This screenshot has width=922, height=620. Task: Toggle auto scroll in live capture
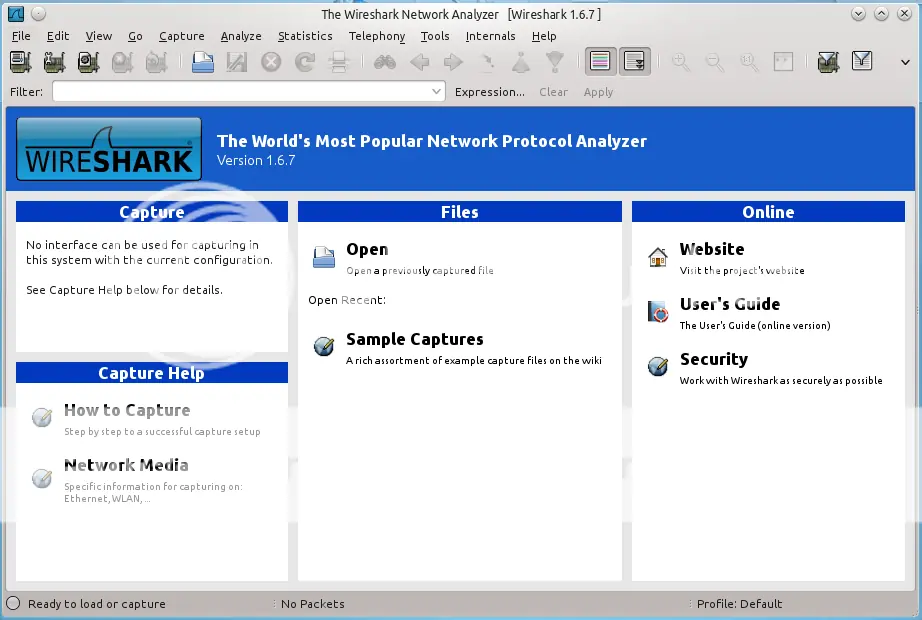[634, 61]
